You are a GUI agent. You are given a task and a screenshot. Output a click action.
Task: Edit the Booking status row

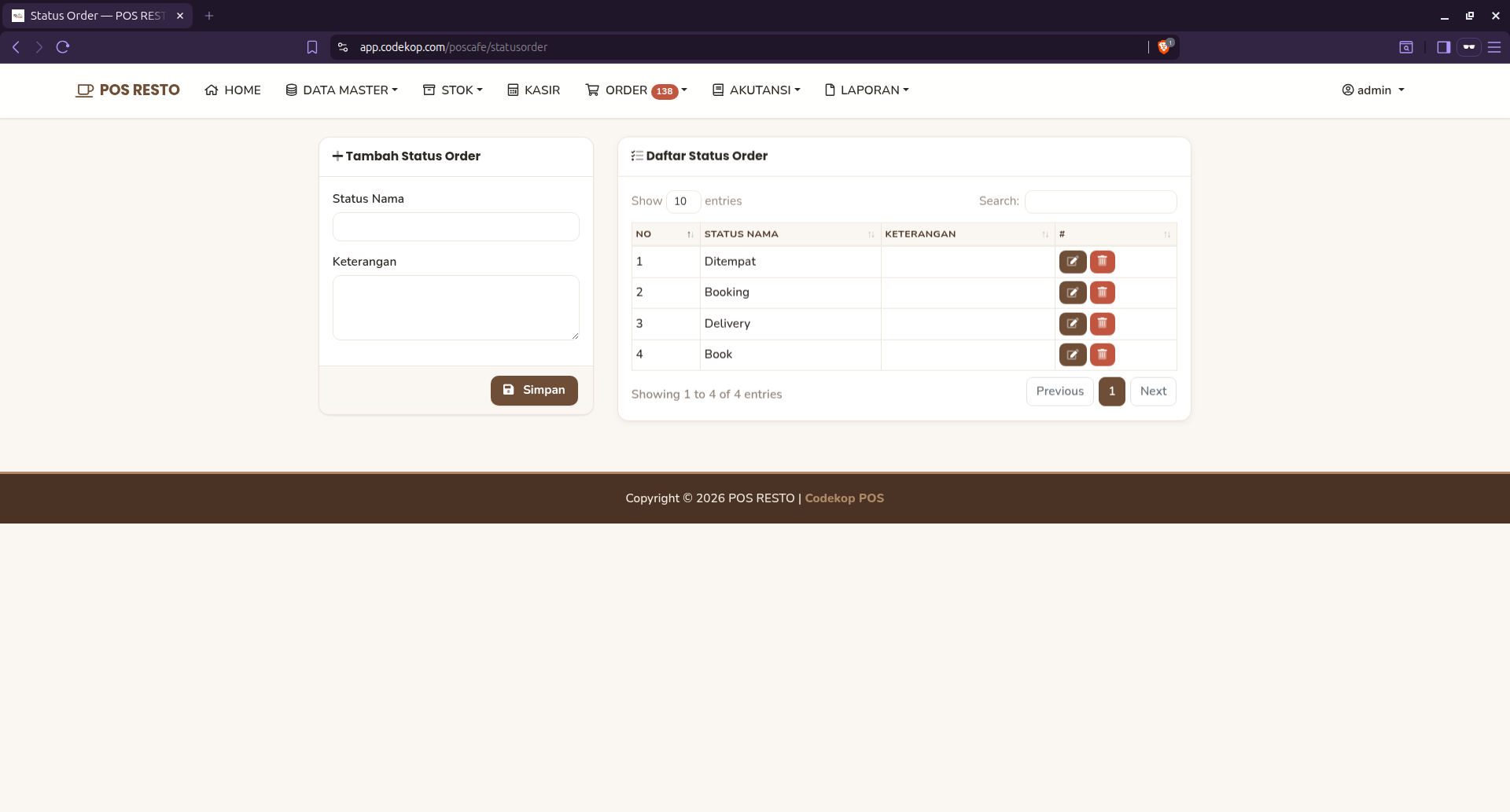tap(1073, 292)
